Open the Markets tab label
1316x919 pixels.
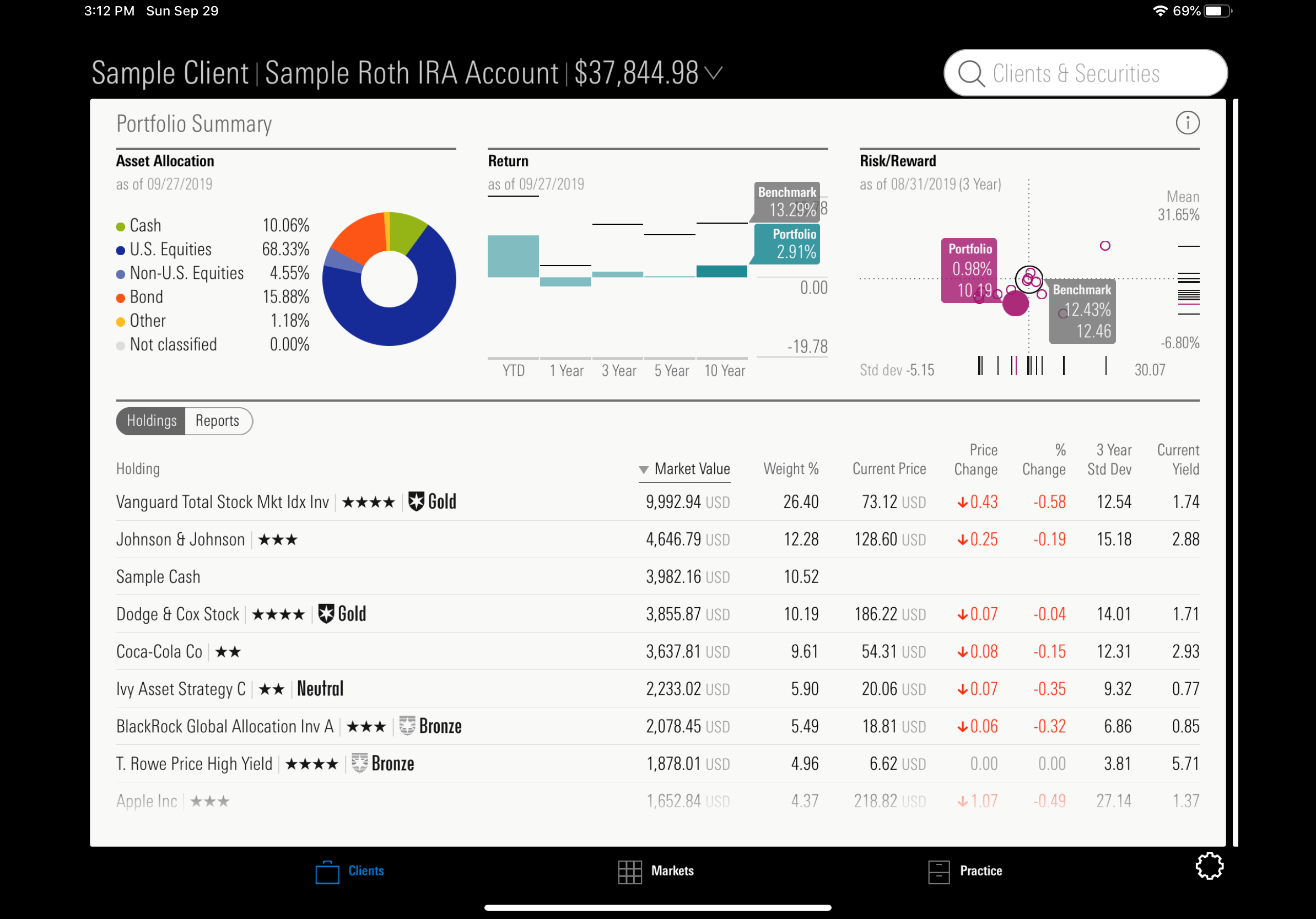[672, 871]
